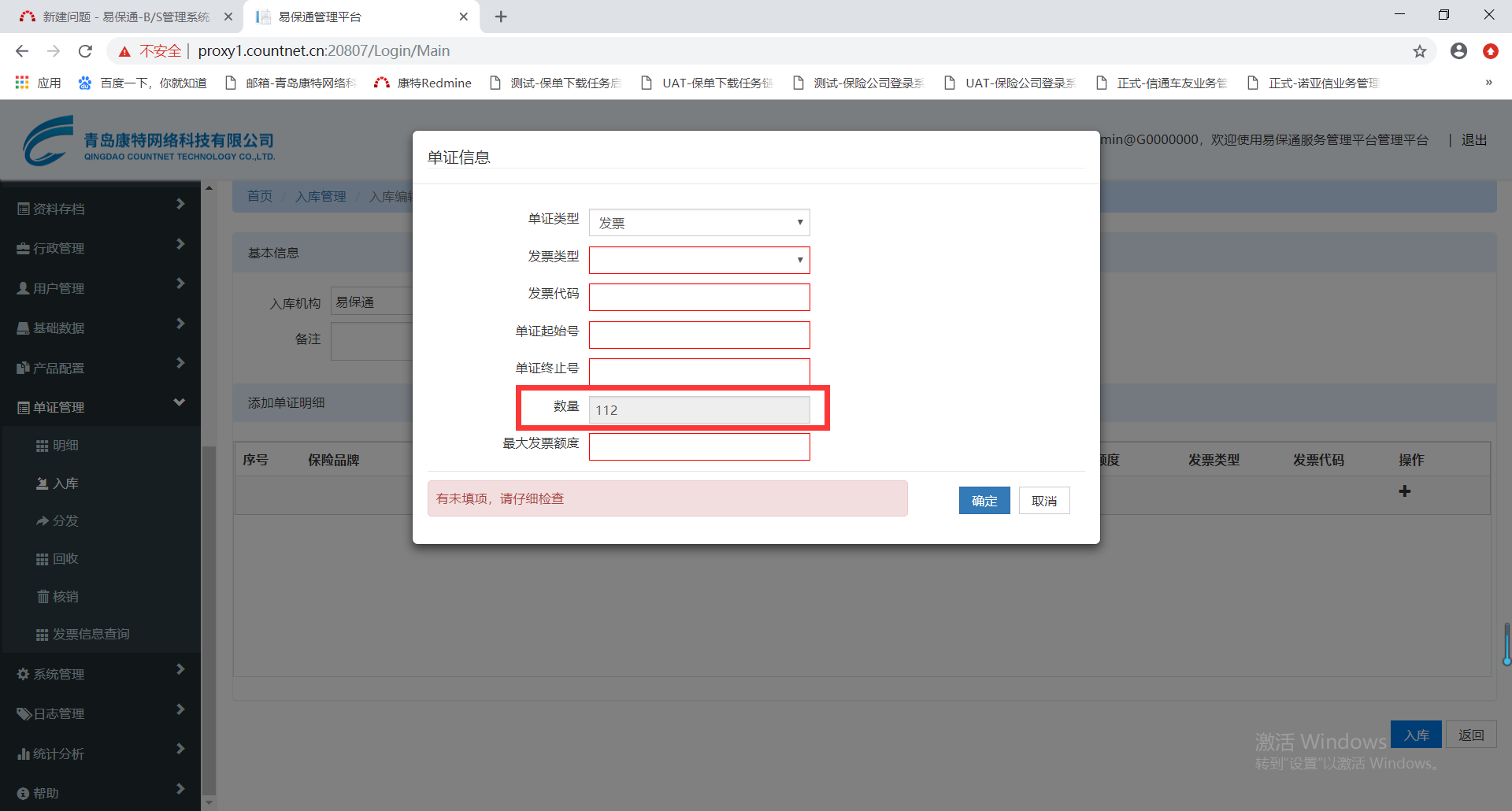Image resolution: width=1512 pixels, height=811 pixels.
Task: Go to 入库管理 in the breadcrumb
Action: pyautogui.click(x=321, y=196)
